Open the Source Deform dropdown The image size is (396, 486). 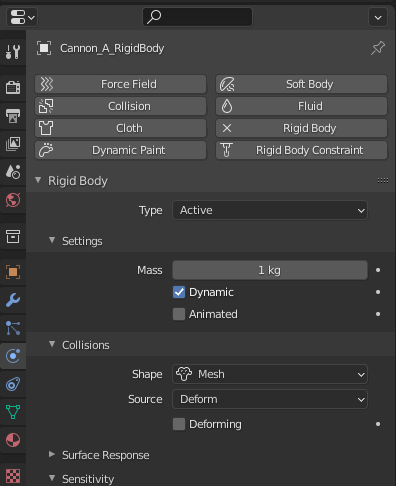tap(270, 399)
